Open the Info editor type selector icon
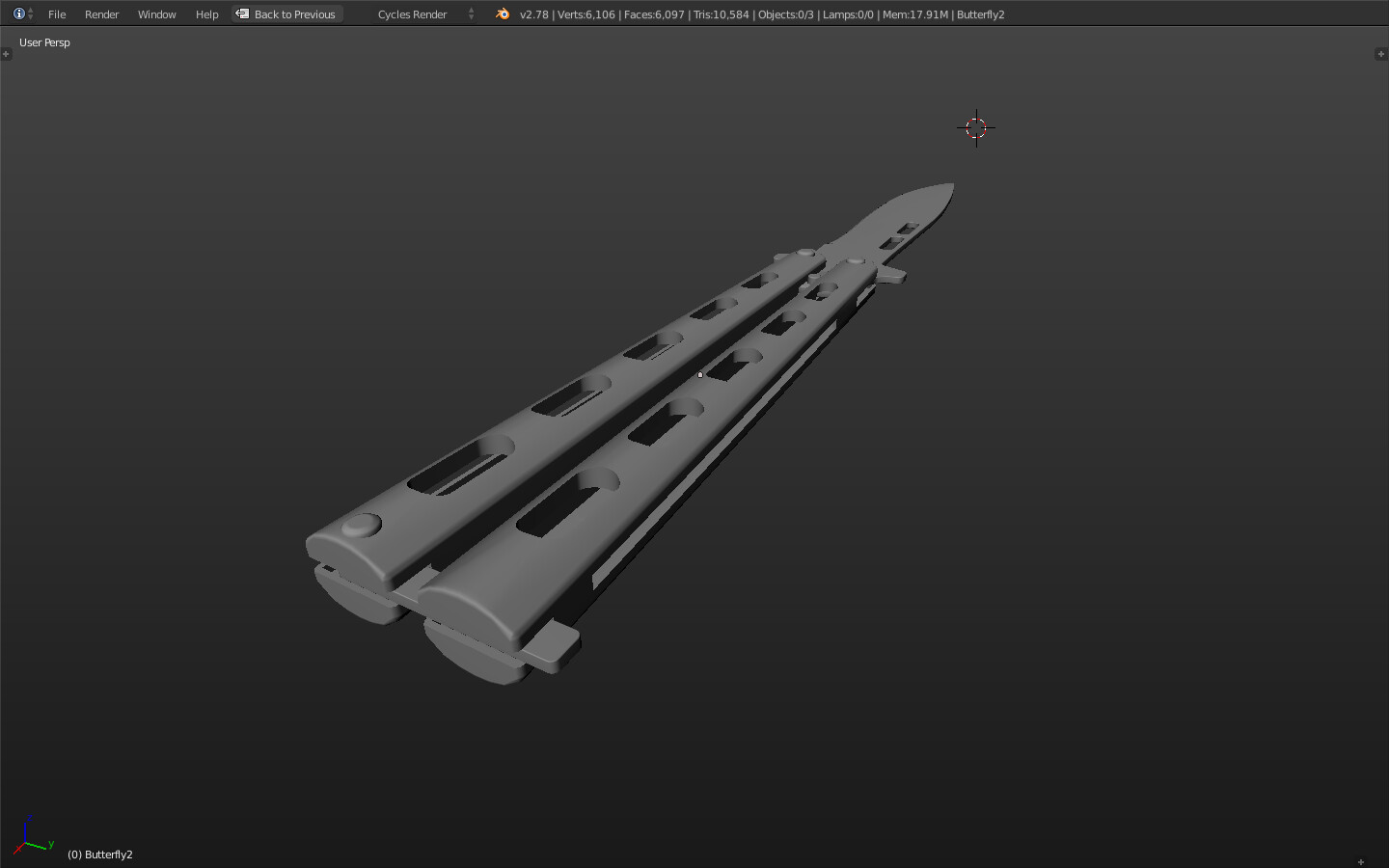 (23, 14)
